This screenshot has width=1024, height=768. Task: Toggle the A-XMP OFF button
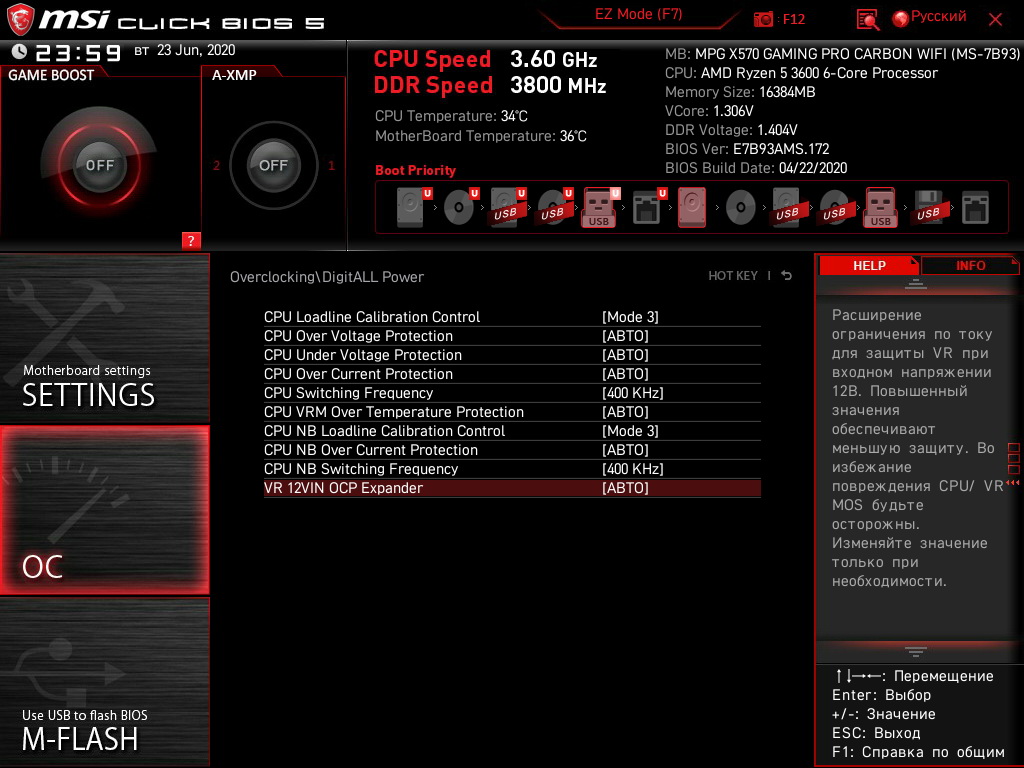(273, 165)
